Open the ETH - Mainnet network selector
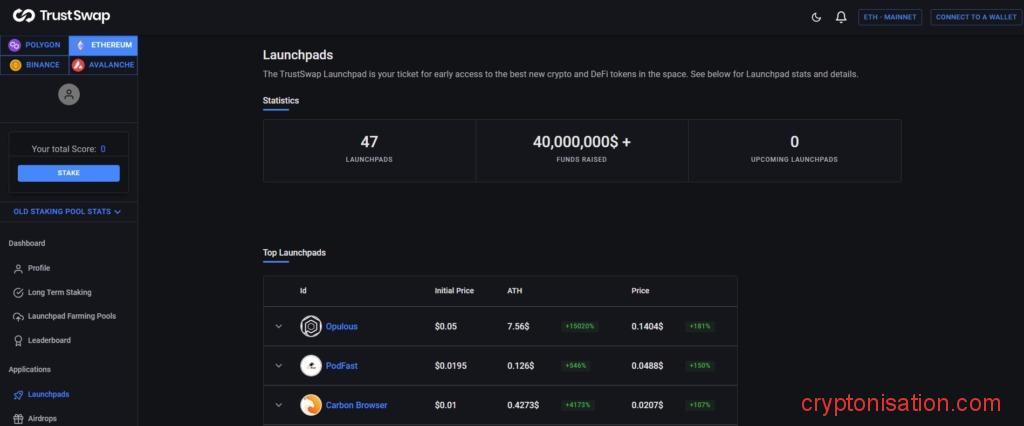The height and width of the screenshot is (426, 1024). tap(890, 17)
